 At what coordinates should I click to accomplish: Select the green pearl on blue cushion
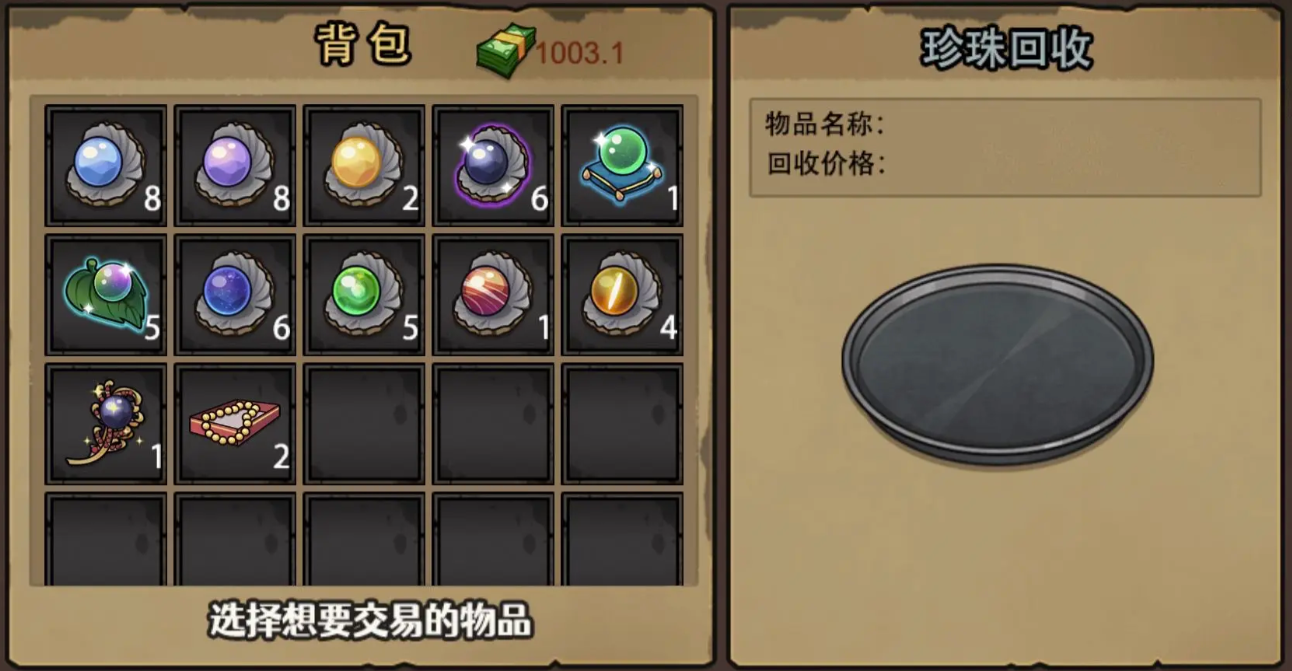622,166
